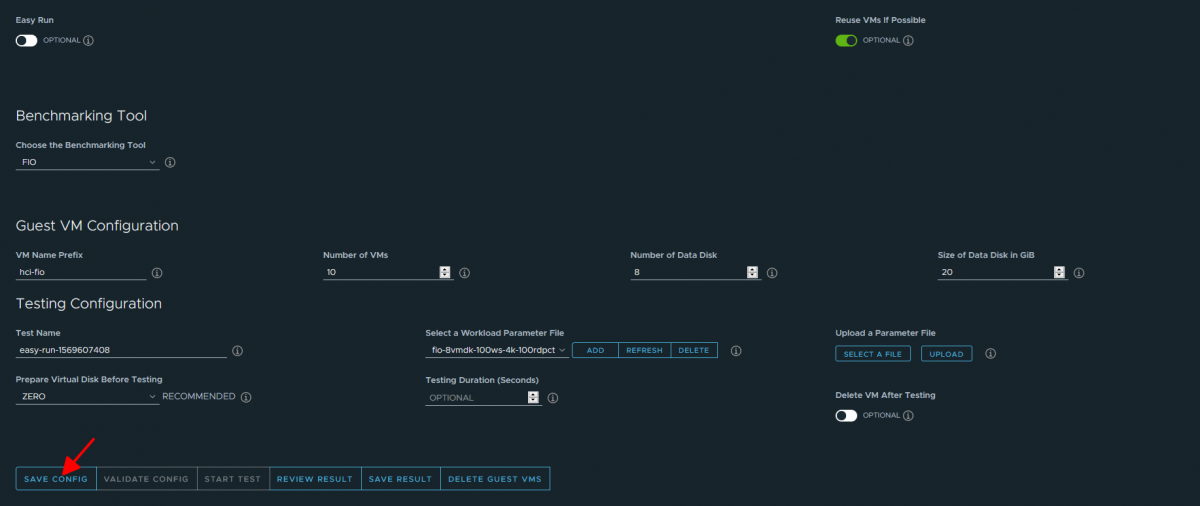Click info icon beside Size of Data Disk
This screenshot has width=1200, height=506.
click(1079, 273)
